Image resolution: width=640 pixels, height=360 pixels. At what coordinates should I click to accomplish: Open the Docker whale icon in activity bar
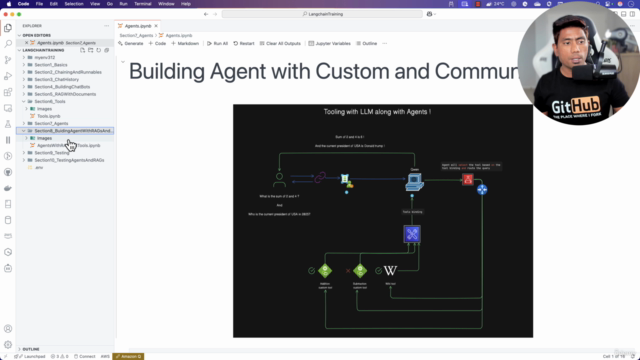click(8, 188)
